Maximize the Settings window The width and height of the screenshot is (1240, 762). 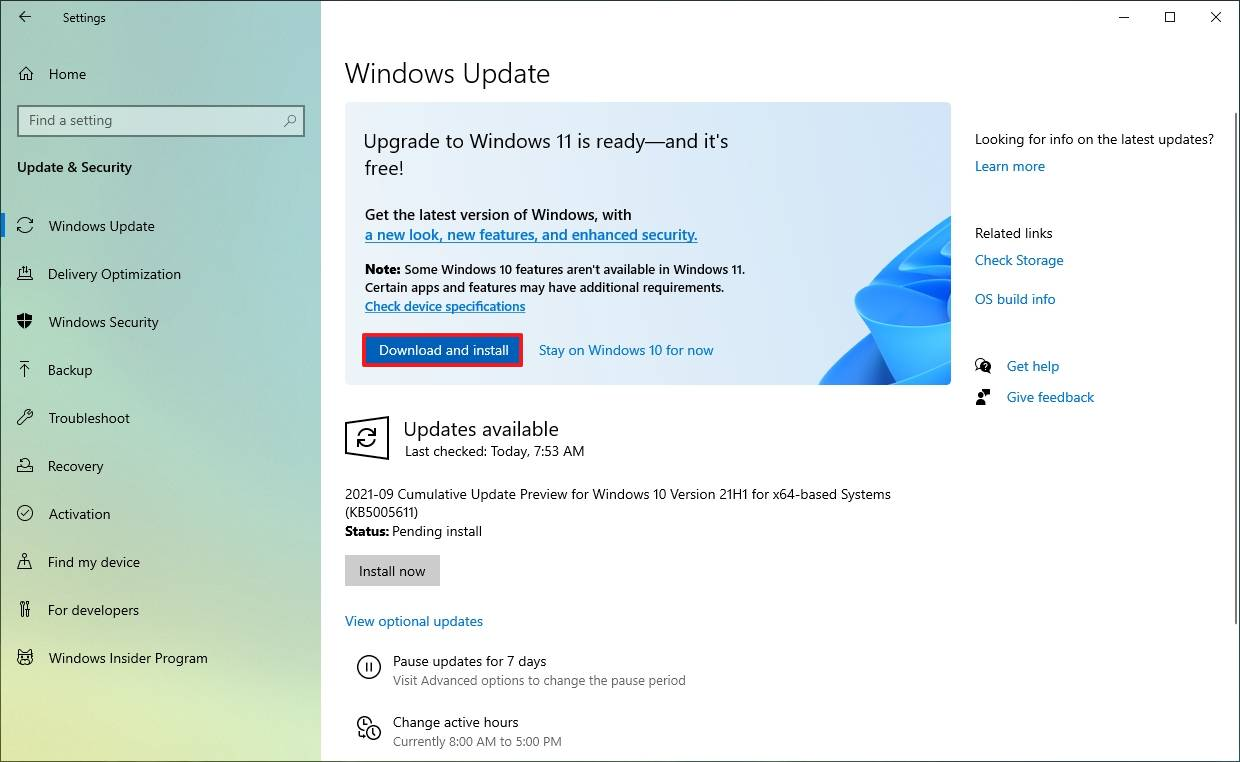pyautogui.click(x=1170, y=17)
